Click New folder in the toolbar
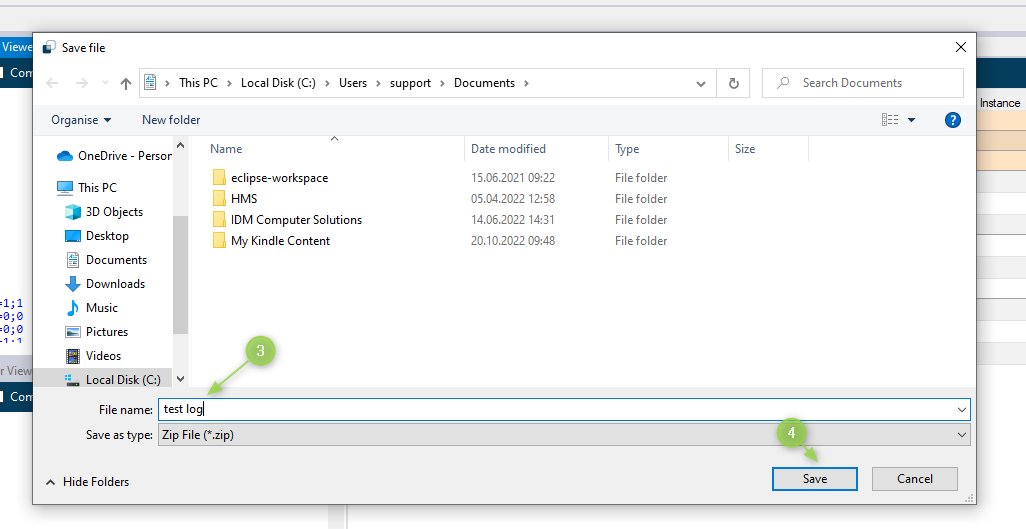This screenshot has height=529, width=1026. (x=171, y=120)
